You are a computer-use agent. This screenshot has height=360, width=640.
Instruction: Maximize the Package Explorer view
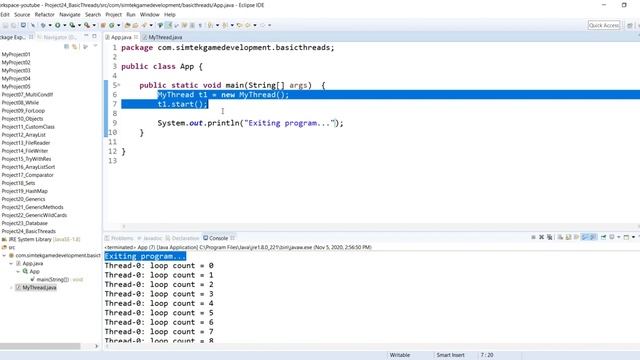94,36
